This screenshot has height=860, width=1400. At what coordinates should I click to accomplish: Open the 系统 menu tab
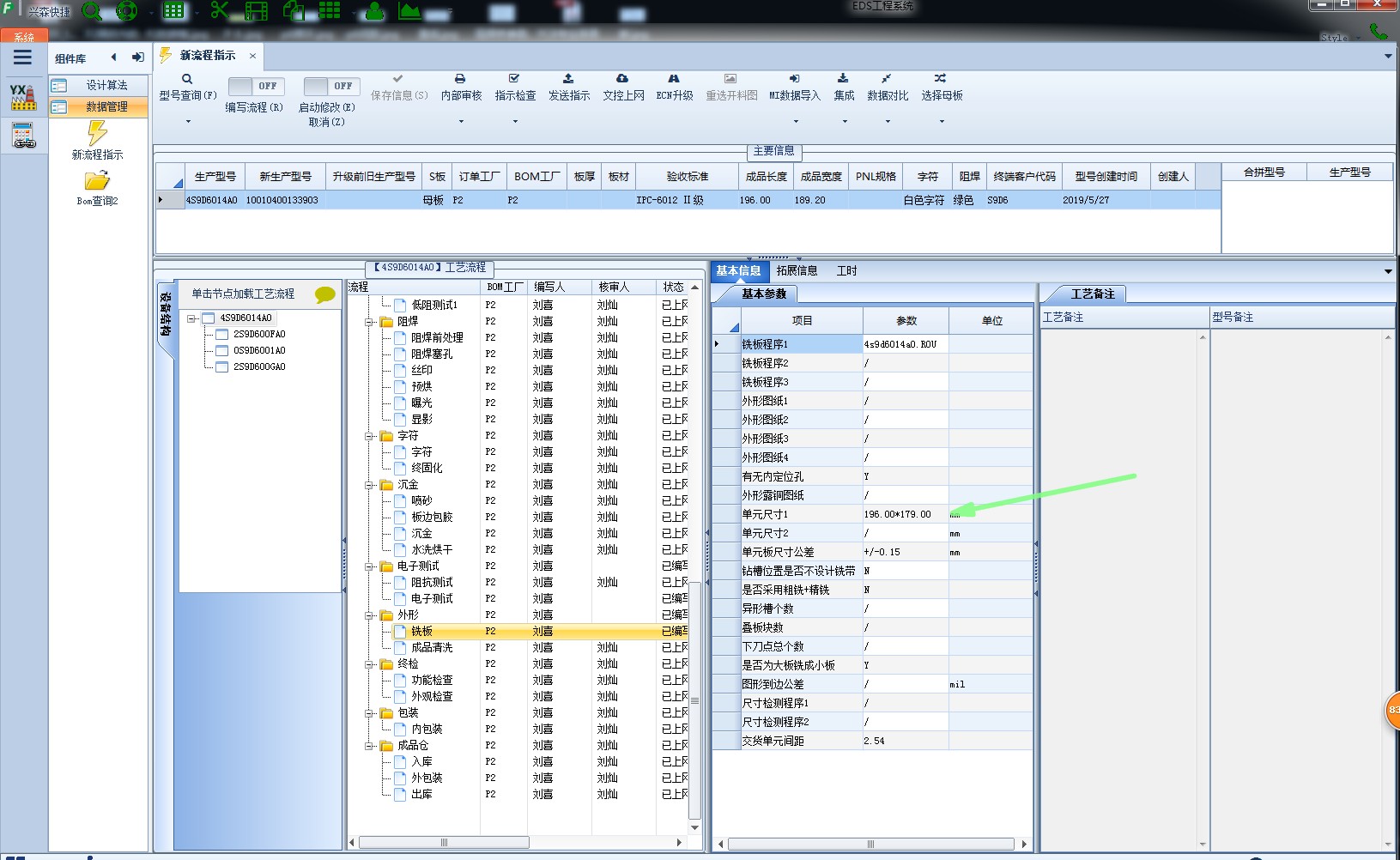tap(24, 37)
